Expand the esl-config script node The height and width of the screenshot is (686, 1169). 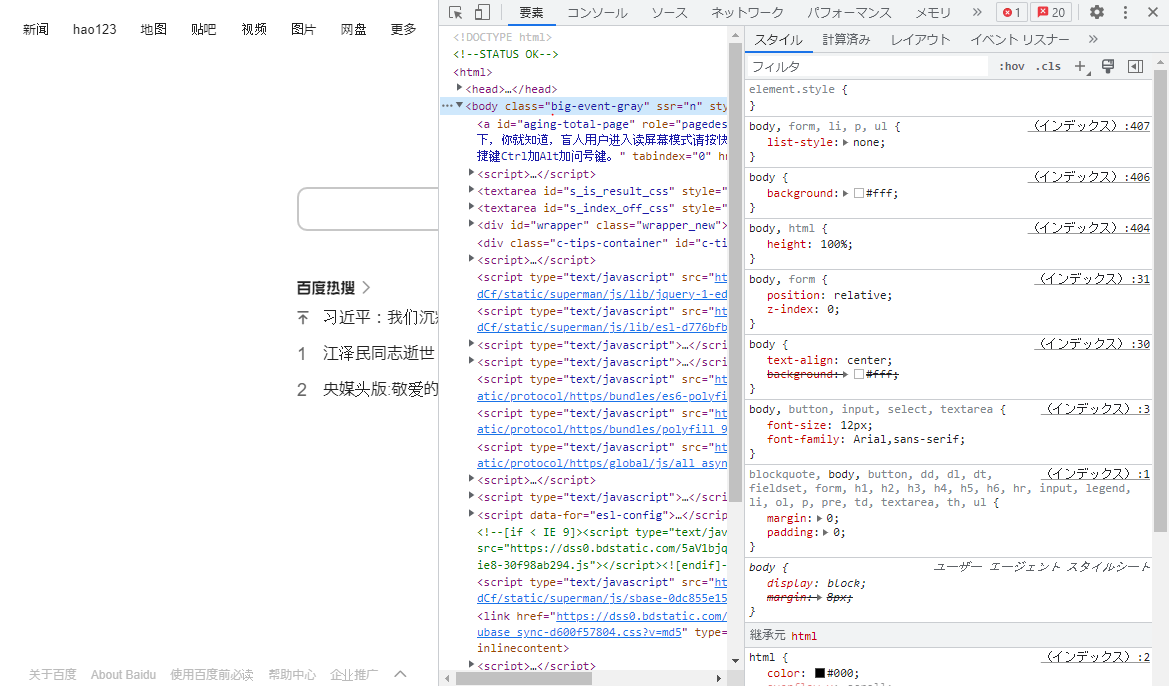click(x=471, y=513)
